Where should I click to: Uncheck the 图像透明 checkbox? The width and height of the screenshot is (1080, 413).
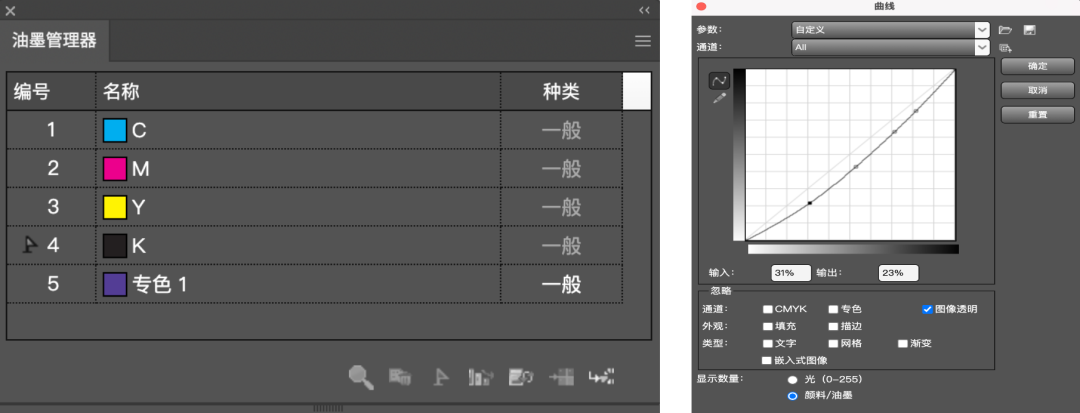coord(927,309)
